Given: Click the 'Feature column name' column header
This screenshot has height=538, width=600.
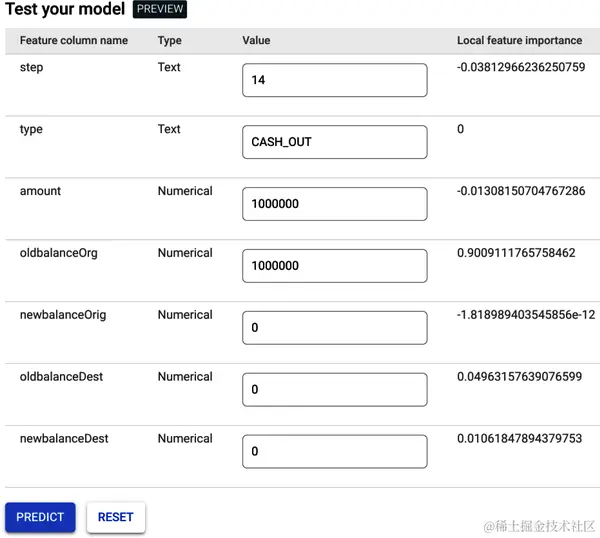Looking at the screenshot, I should pos(74,41).
